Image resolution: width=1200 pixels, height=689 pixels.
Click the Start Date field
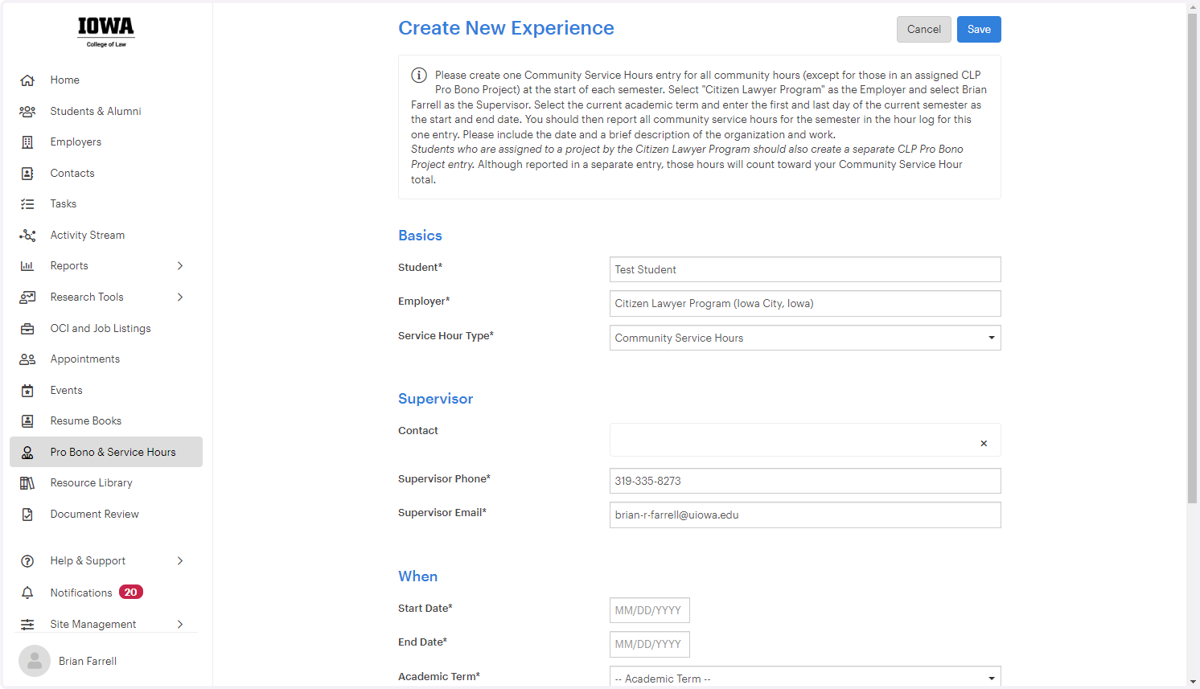pyautogui.click(x=649, y=611)
